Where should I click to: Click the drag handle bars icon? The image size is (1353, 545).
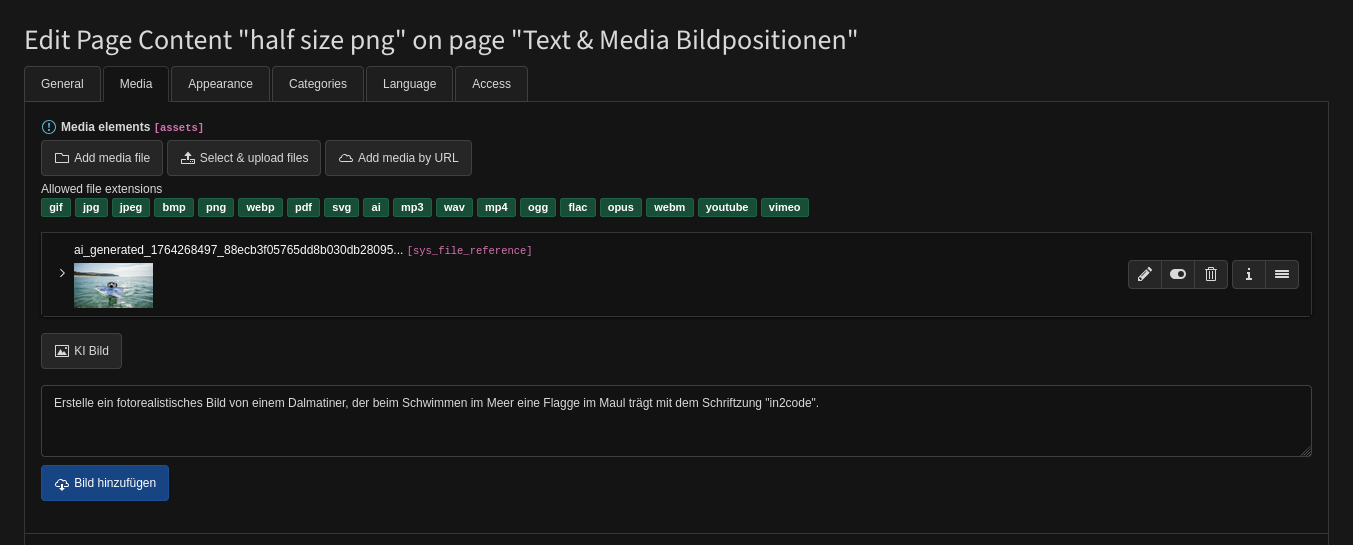1282,274
